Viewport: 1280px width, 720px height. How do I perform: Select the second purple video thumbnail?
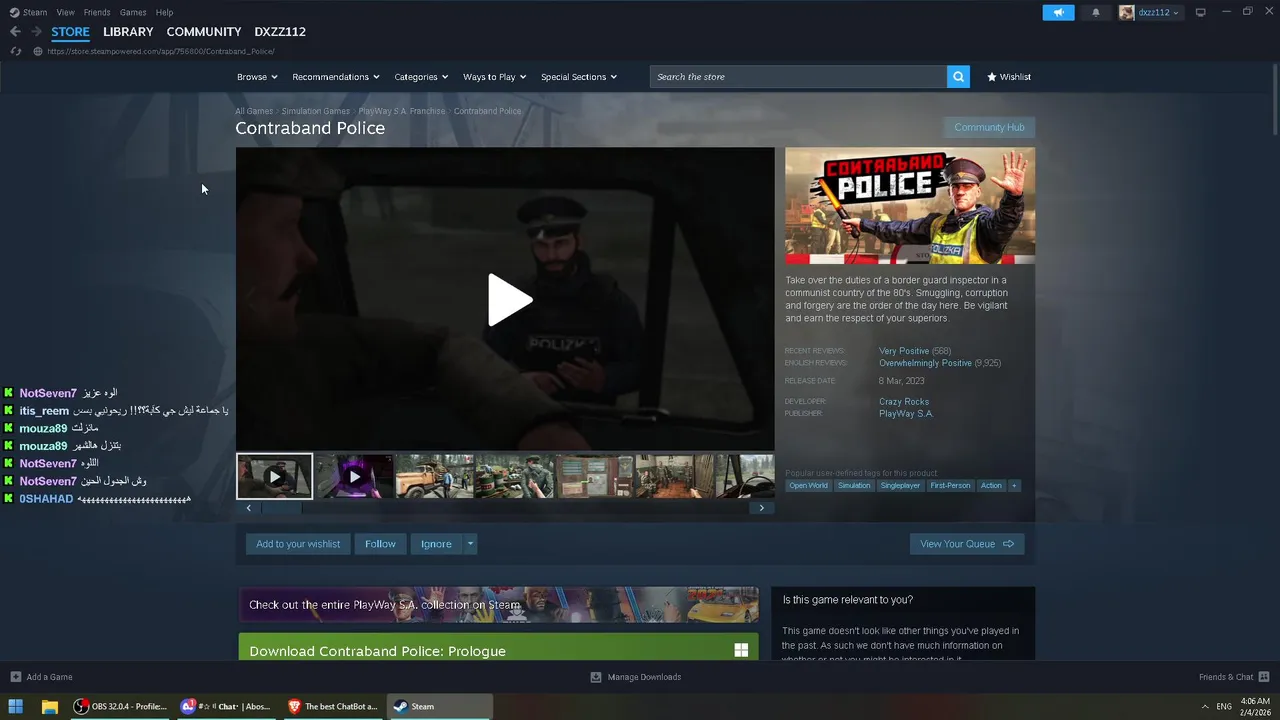click(x=355, y=476)
